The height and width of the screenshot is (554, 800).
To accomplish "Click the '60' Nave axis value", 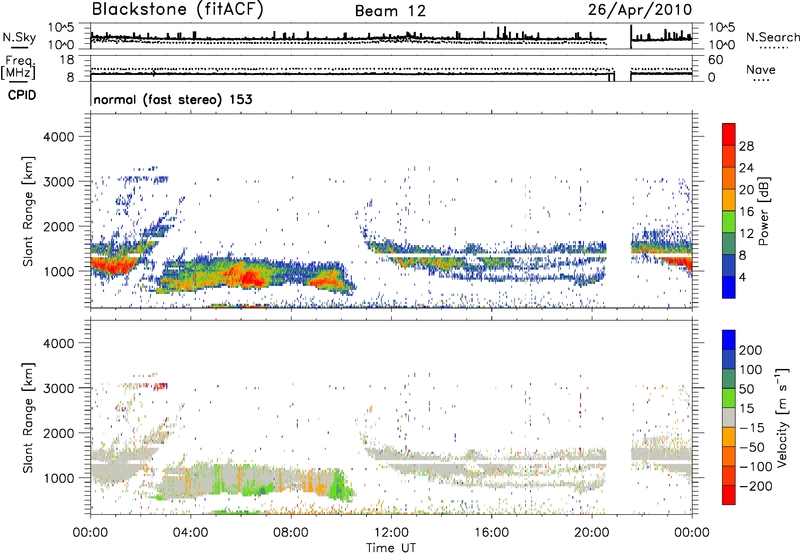I will coord(715,60).
